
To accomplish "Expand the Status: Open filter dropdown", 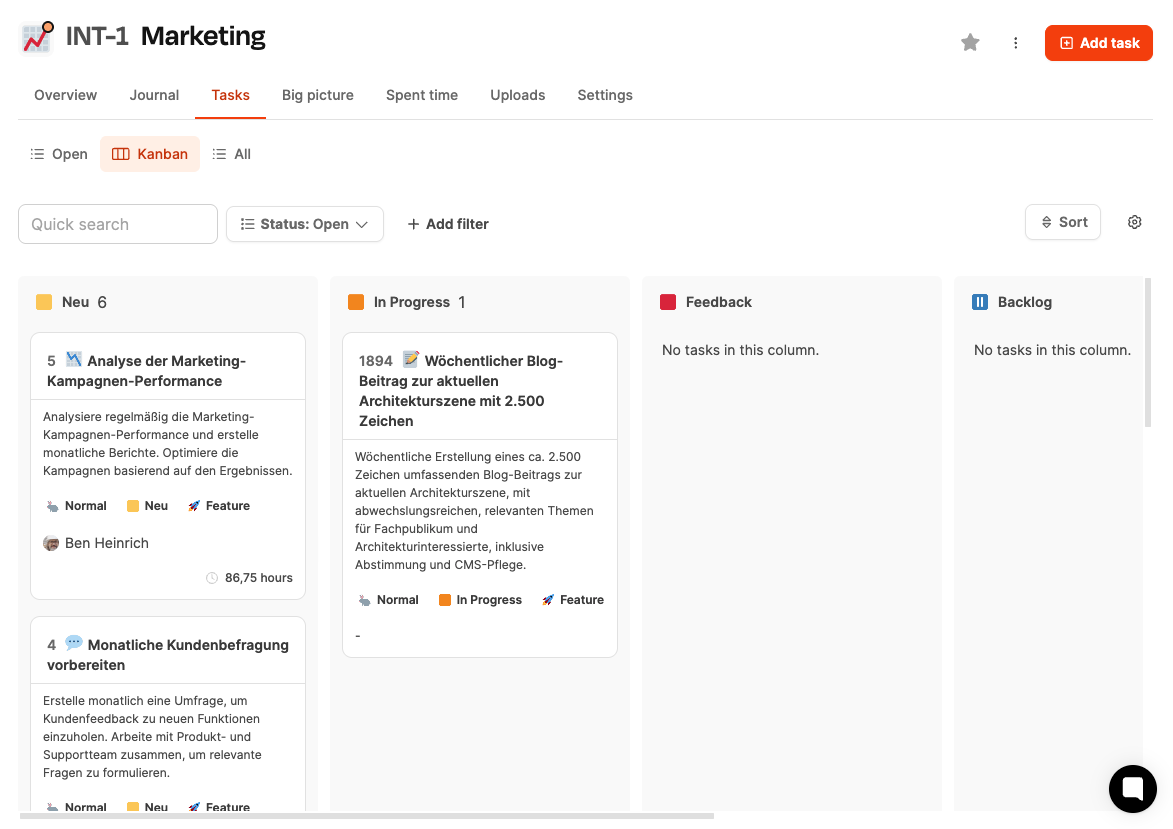I will tap(305, 224).
